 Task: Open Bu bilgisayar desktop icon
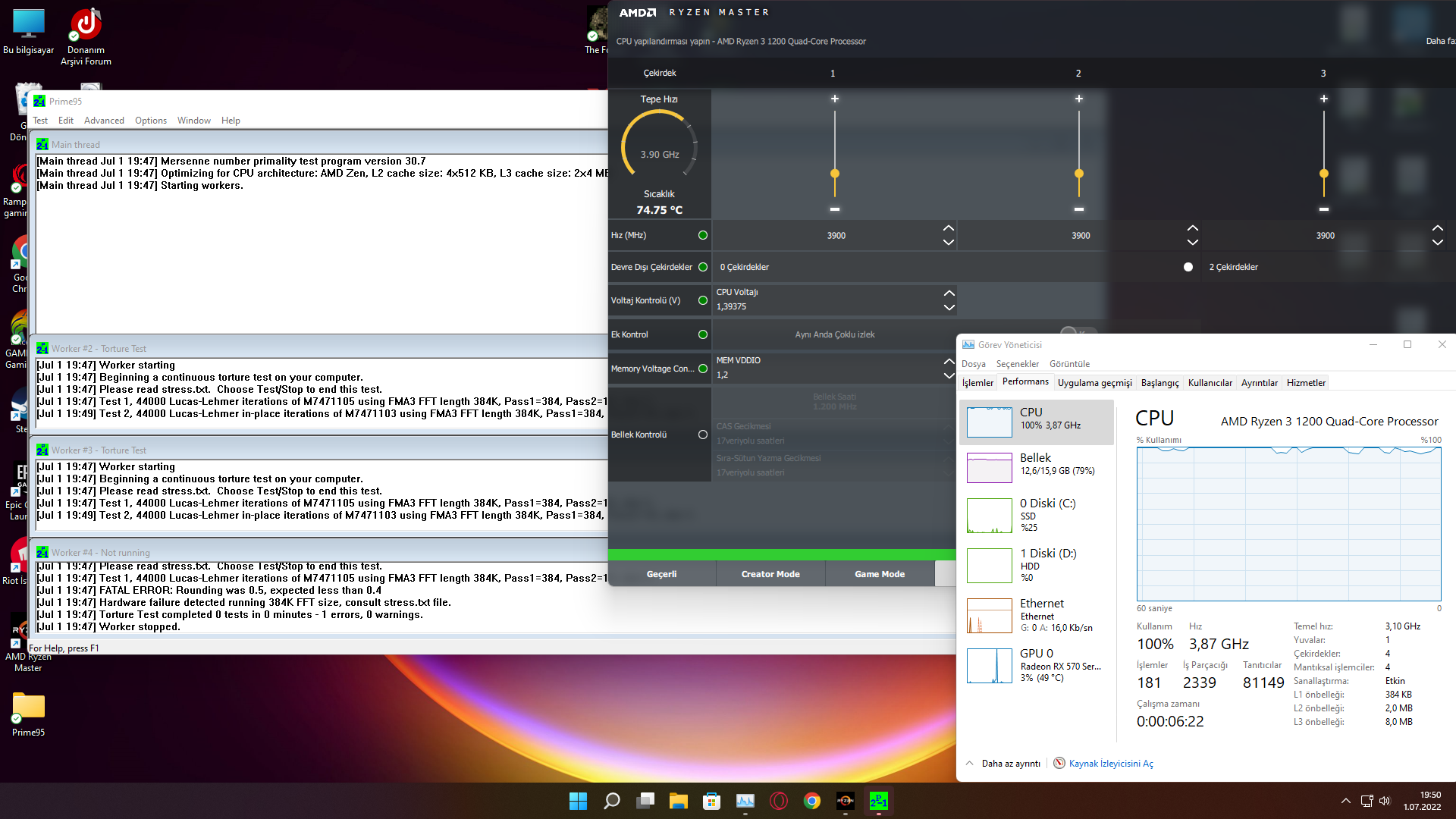coord(29,32)
